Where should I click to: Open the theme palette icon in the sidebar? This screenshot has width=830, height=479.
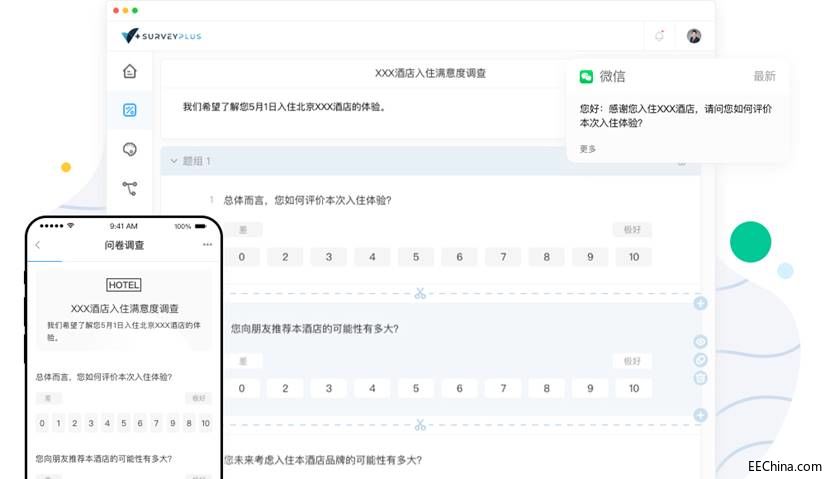pos(130,149)
